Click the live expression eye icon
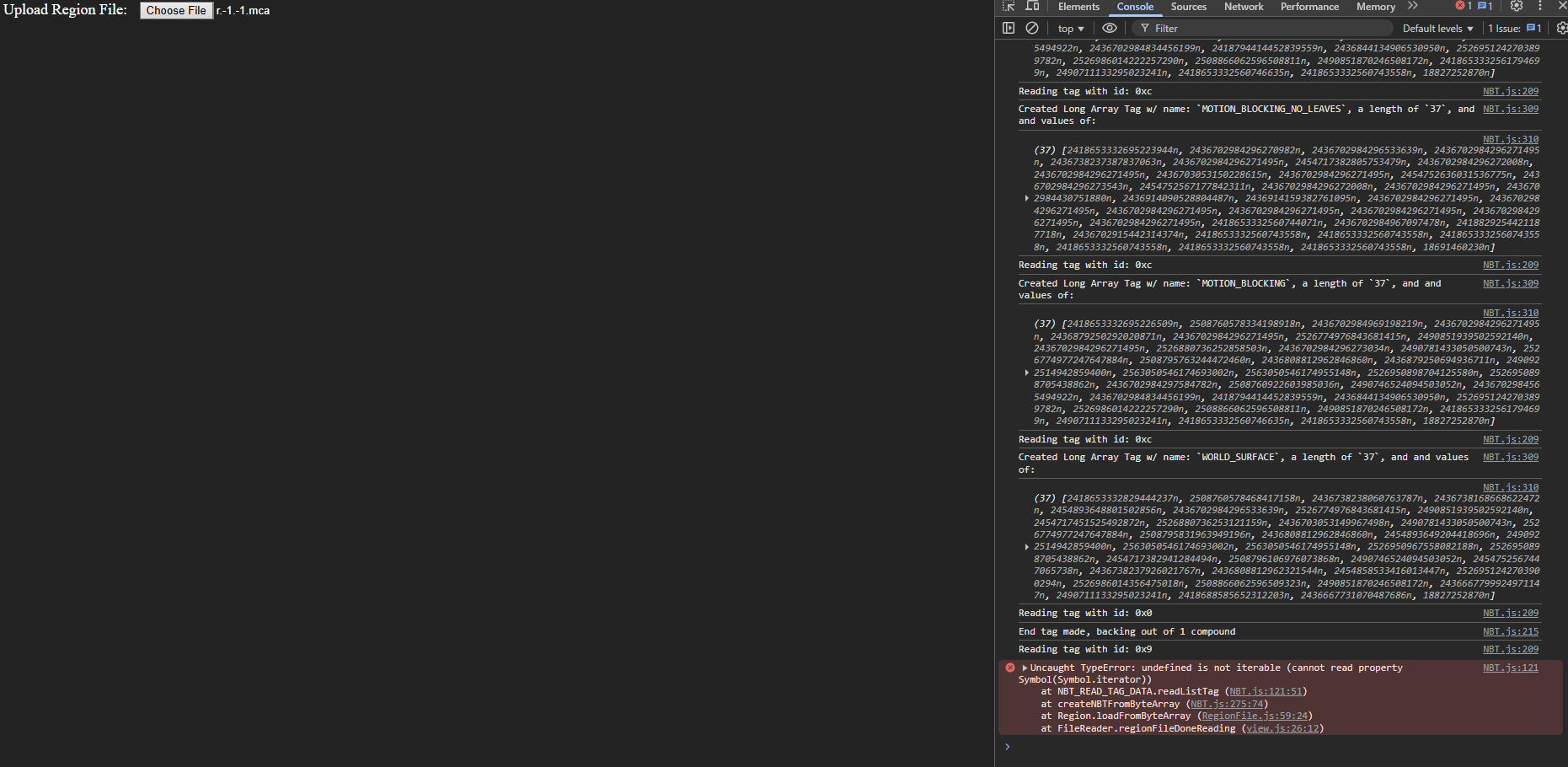Image resolution: width=1568 pixels, height=767 pixels. click(1110, 29)
